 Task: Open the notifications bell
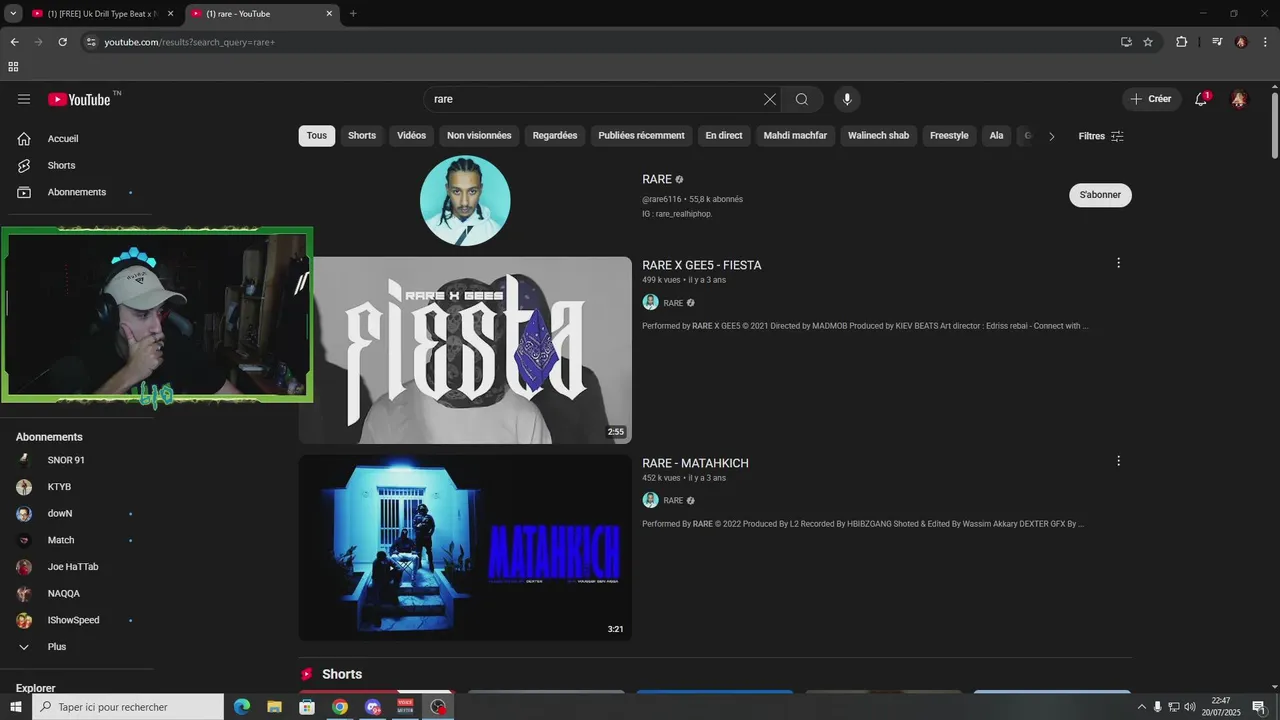click(1201, 99)
